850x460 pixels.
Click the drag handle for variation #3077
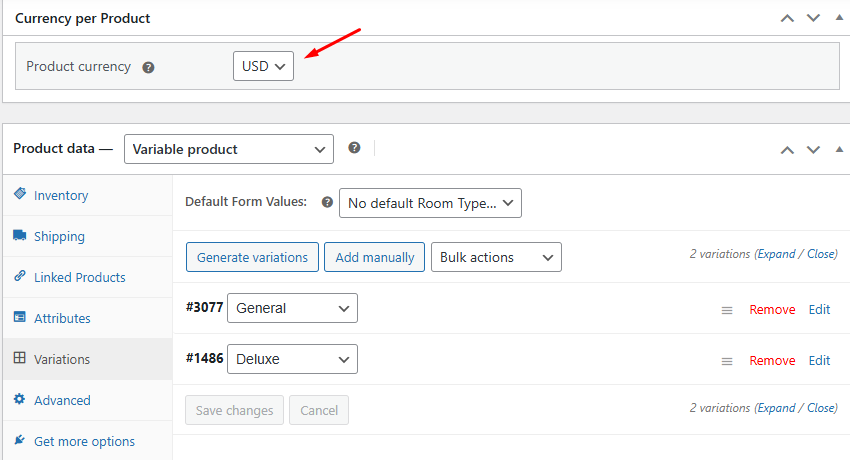point(727,310)
